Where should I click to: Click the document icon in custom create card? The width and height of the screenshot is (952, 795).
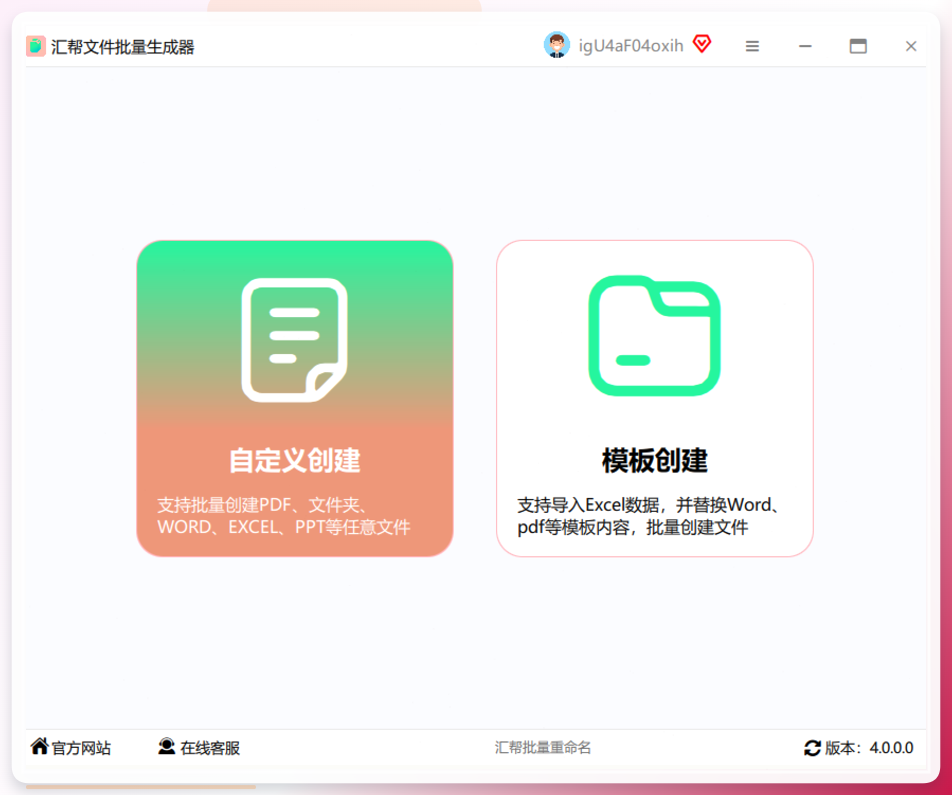(x=294, y=340)
